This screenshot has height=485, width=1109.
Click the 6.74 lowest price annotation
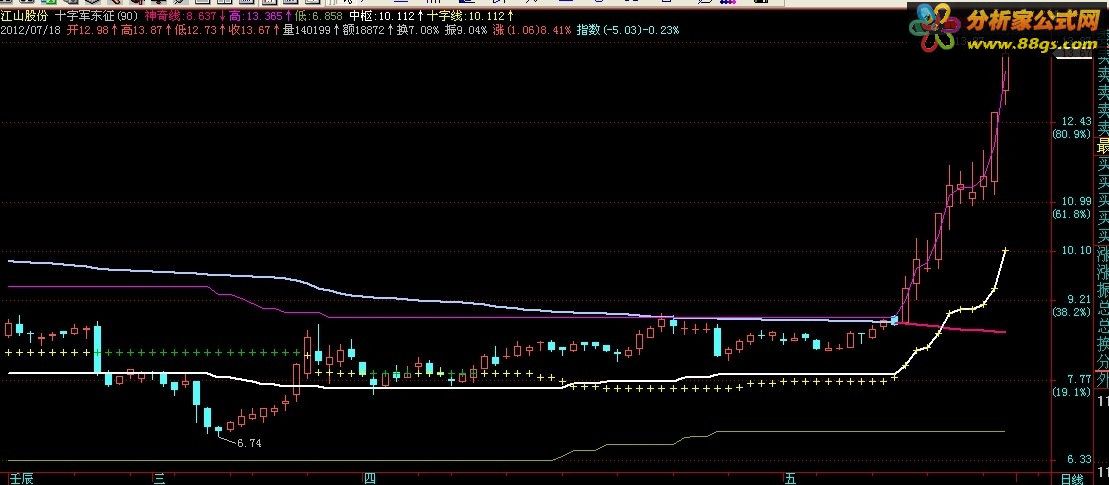pos(249,443)
